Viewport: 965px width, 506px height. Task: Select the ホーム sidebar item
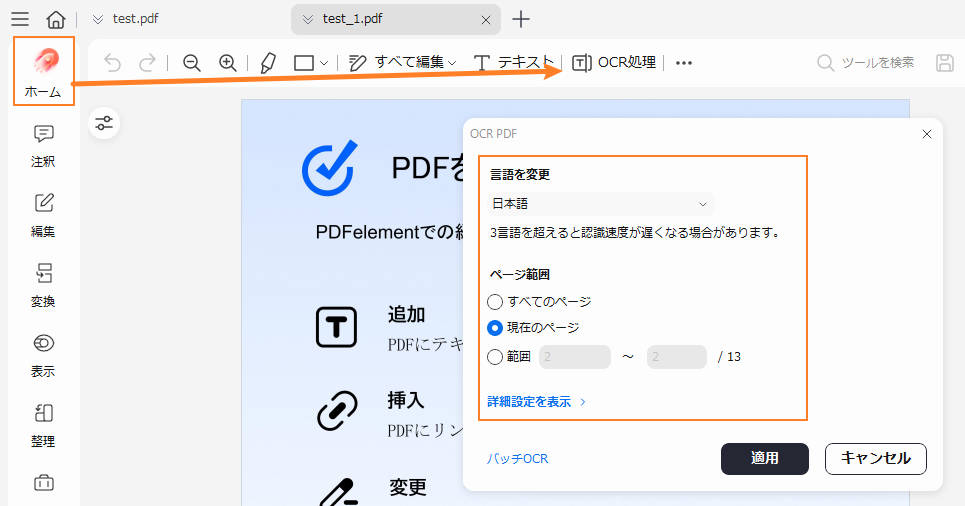(43, 71)
